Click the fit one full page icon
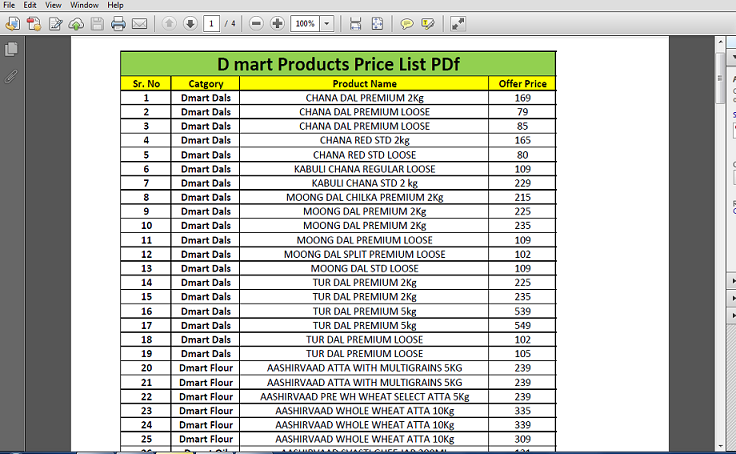 click(377, 23)
